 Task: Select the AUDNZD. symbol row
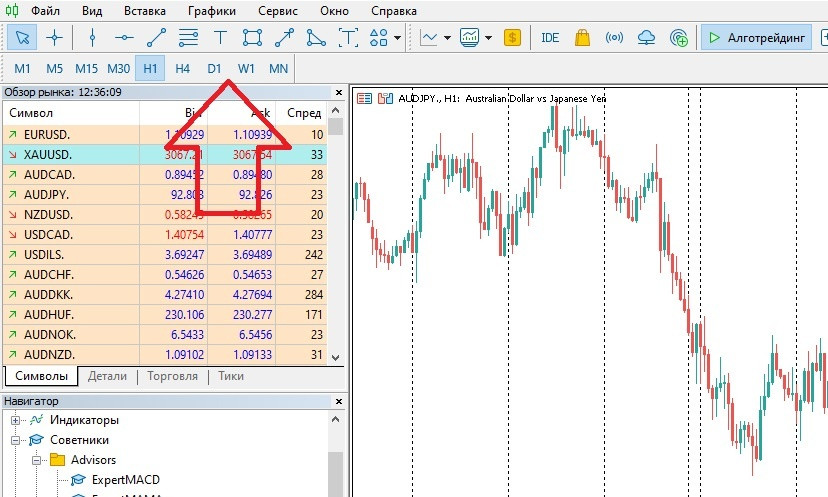point(165,354)
